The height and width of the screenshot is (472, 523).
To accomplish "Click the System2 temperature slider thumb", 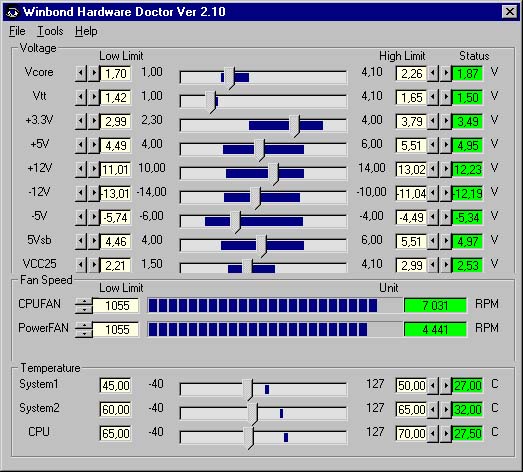I will click(x=253, y=414).
